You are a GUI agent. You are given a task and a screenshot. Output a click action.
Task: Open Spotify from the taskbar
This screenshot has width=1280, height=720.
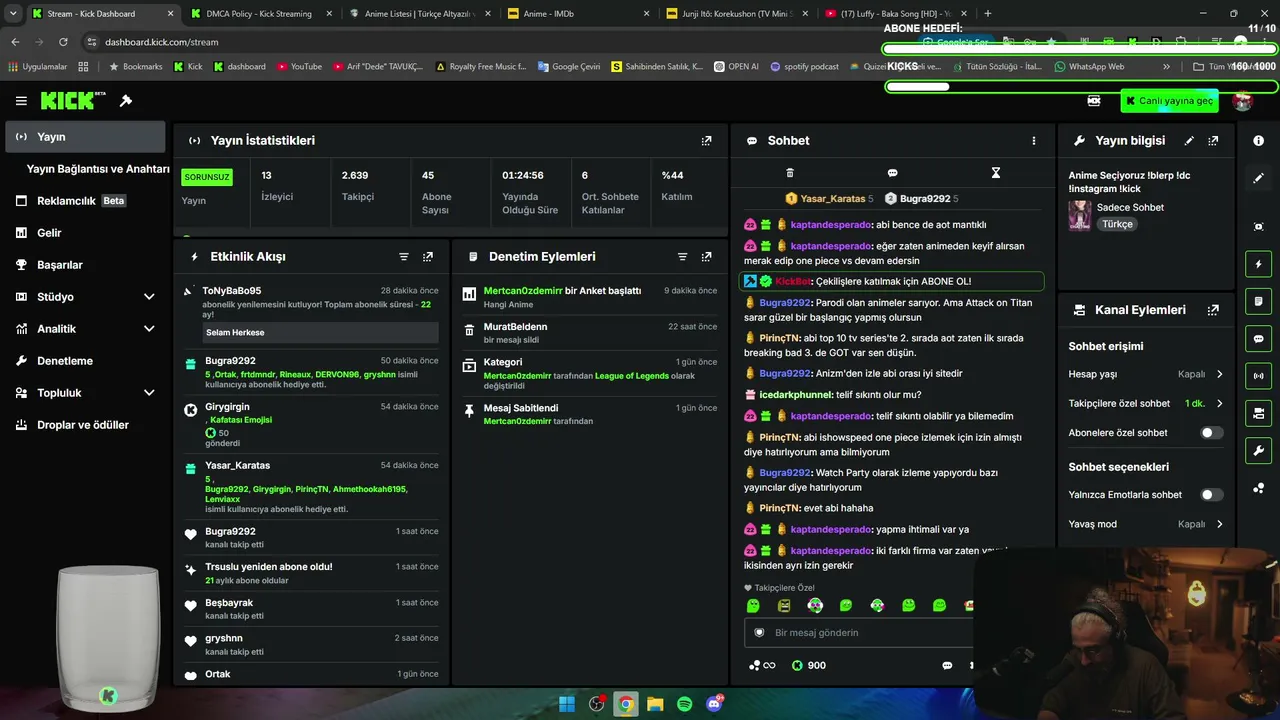(685, 704)
